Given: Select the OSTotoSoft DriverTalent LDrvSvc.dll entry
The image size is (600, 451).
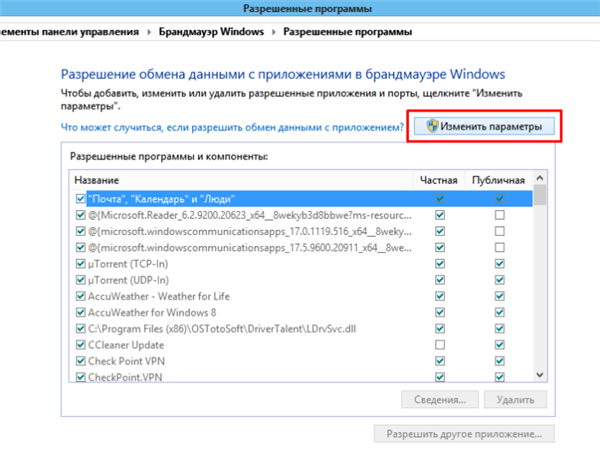Looking at the screenshot, I should tap(222, 329).
